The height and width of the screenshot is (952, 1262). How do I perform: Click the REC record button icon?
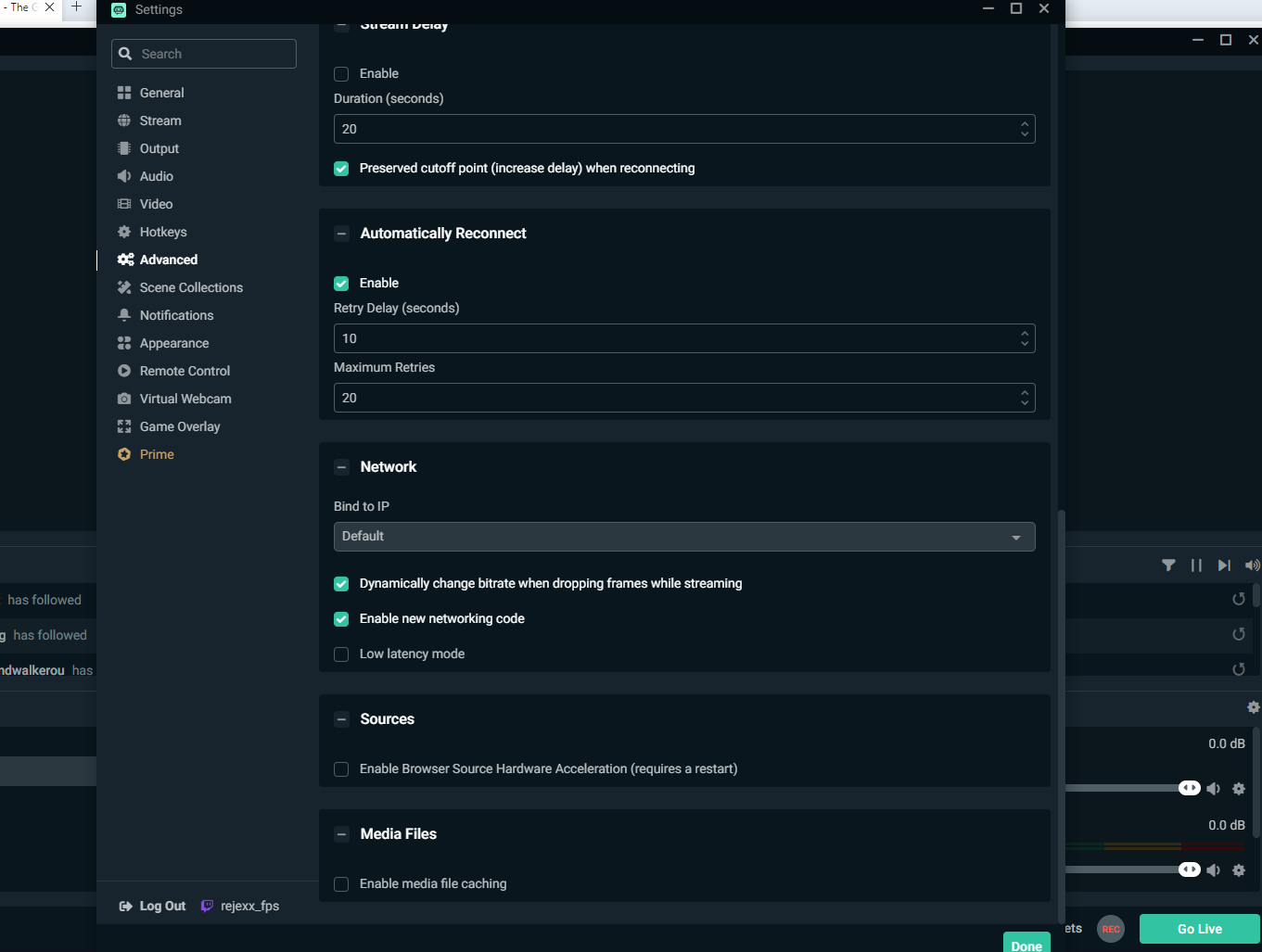click(x=1110, y=929)
